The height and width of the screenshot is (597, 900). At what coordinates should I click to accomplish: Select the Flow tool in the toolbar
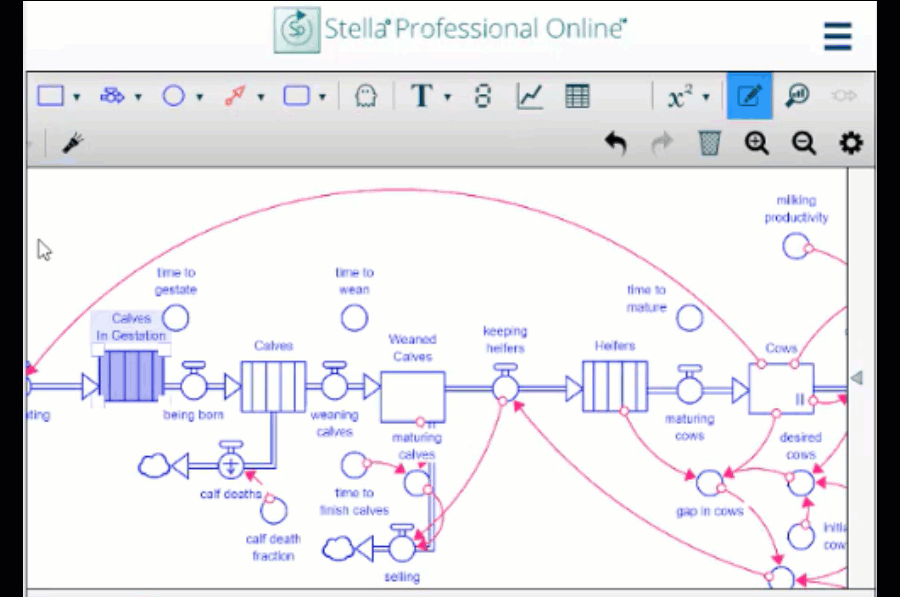click(x=112, y=96)
